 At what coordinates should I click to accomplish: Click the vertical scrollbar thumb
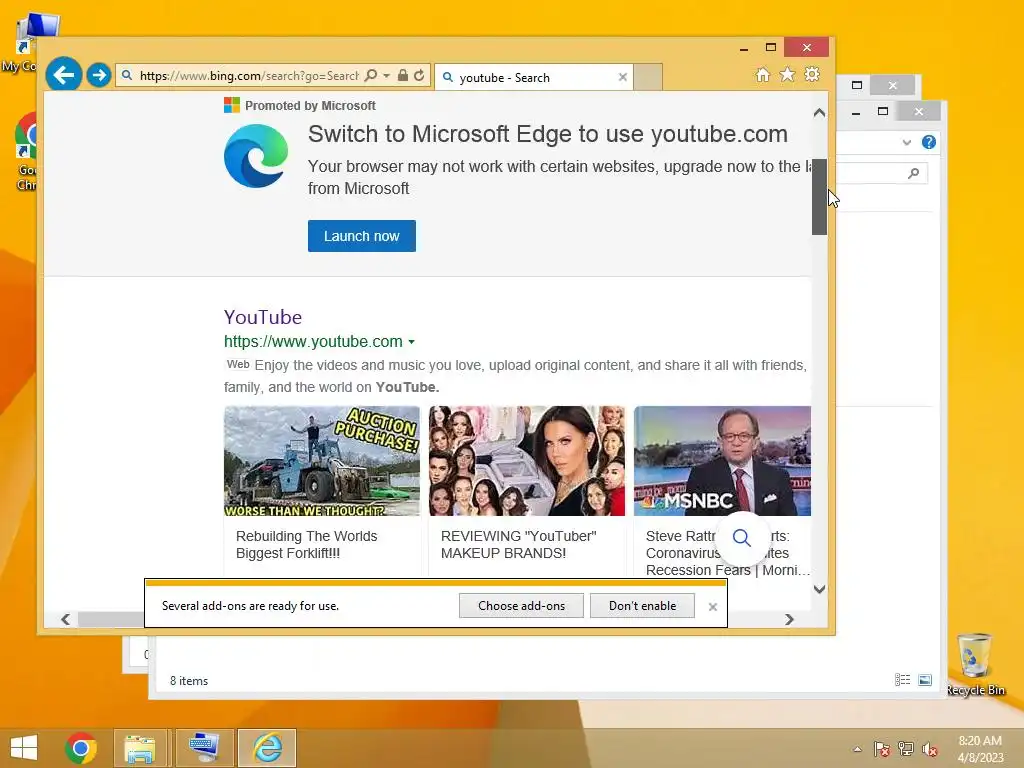coord(820,196)
